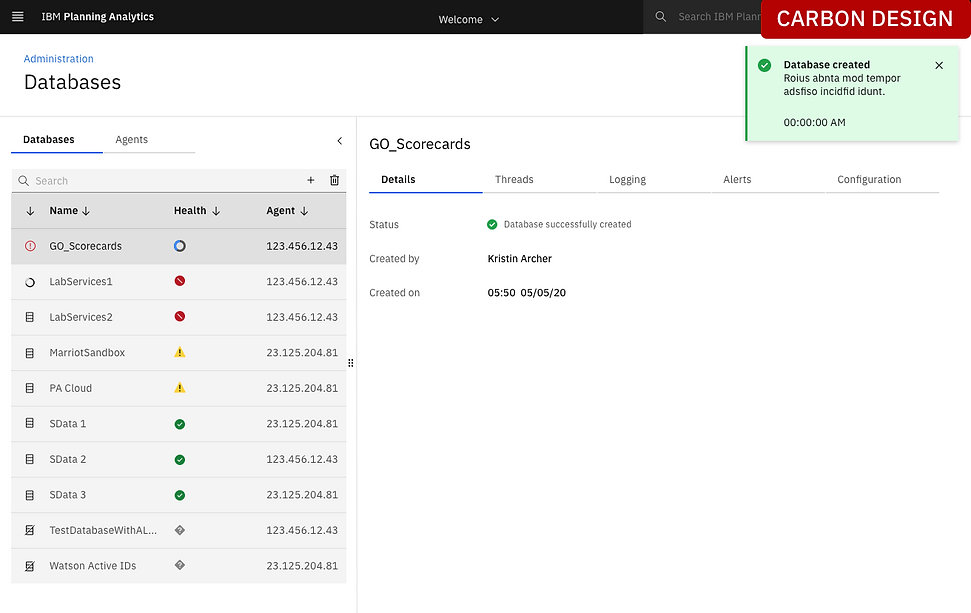This screenshot has height=613, width=971.
Task: Select the TestDatabaseWithAL... row name
Action: (x=103, y=530)
